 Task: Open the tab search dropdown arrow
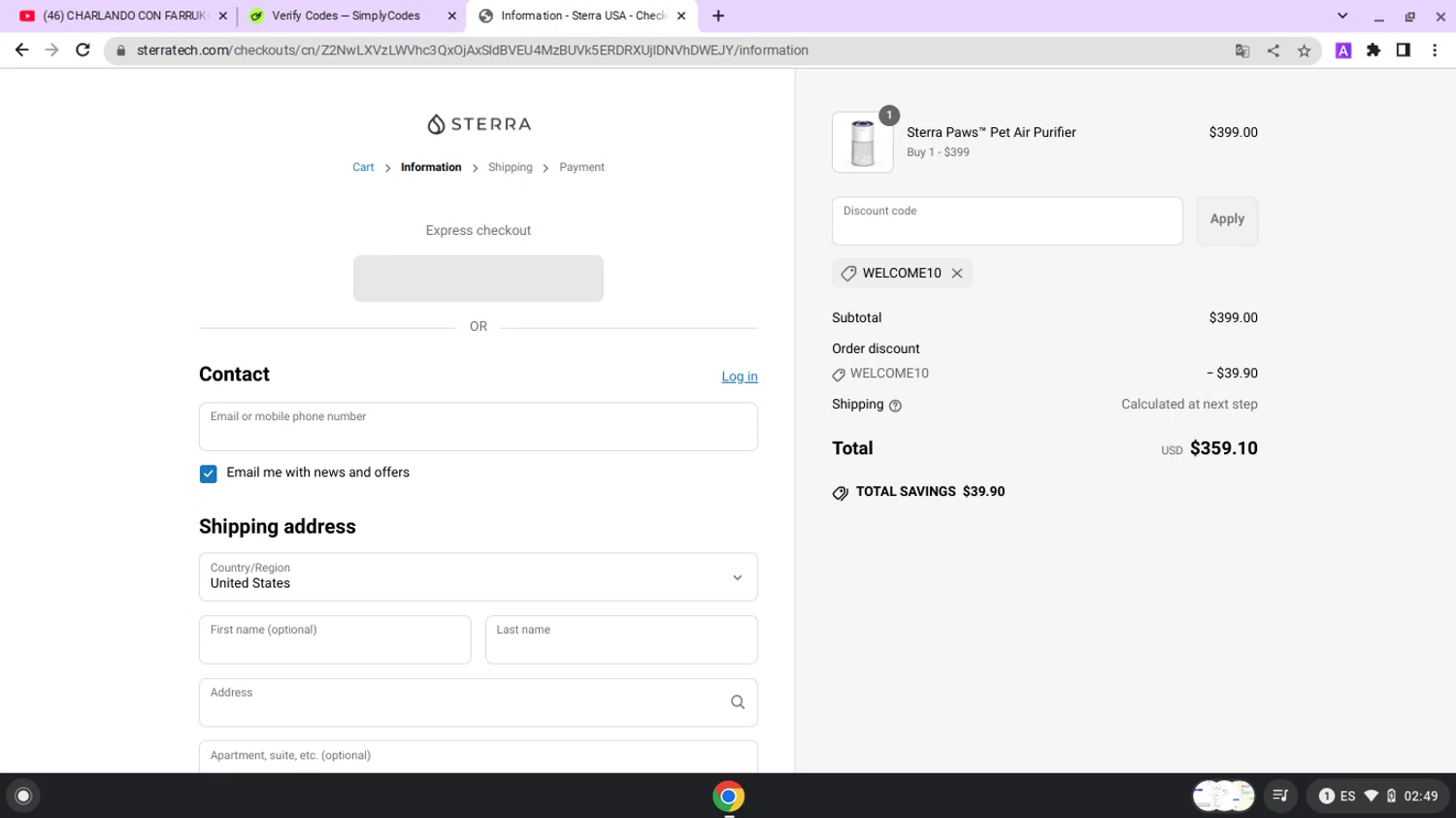pos(1342,16)
